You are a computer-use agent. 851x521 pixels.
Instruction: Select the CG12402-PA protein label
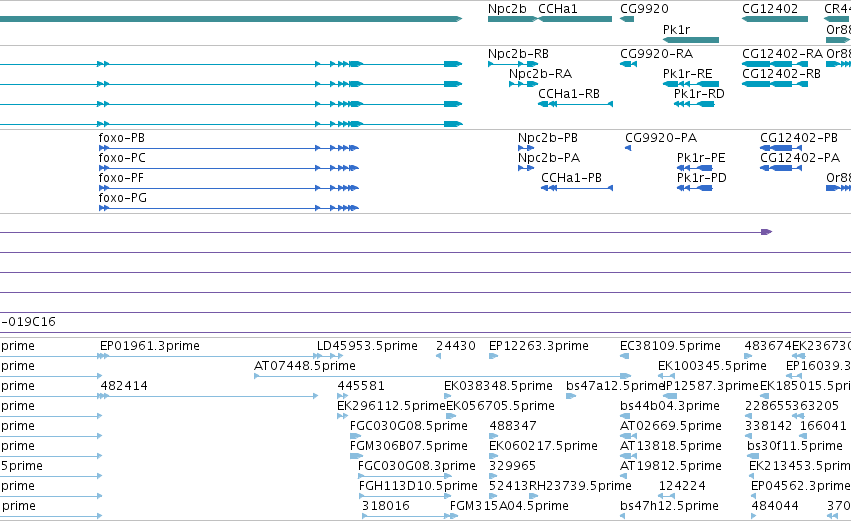[x=800, y=158]
